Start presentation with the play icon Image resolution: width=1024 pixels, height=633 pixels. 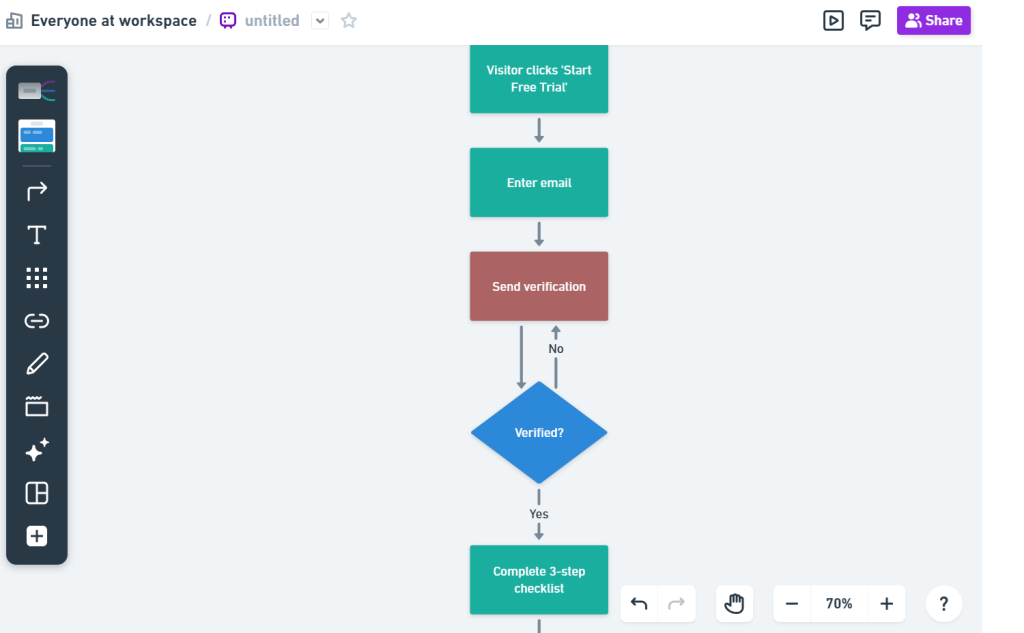[833, 20]
